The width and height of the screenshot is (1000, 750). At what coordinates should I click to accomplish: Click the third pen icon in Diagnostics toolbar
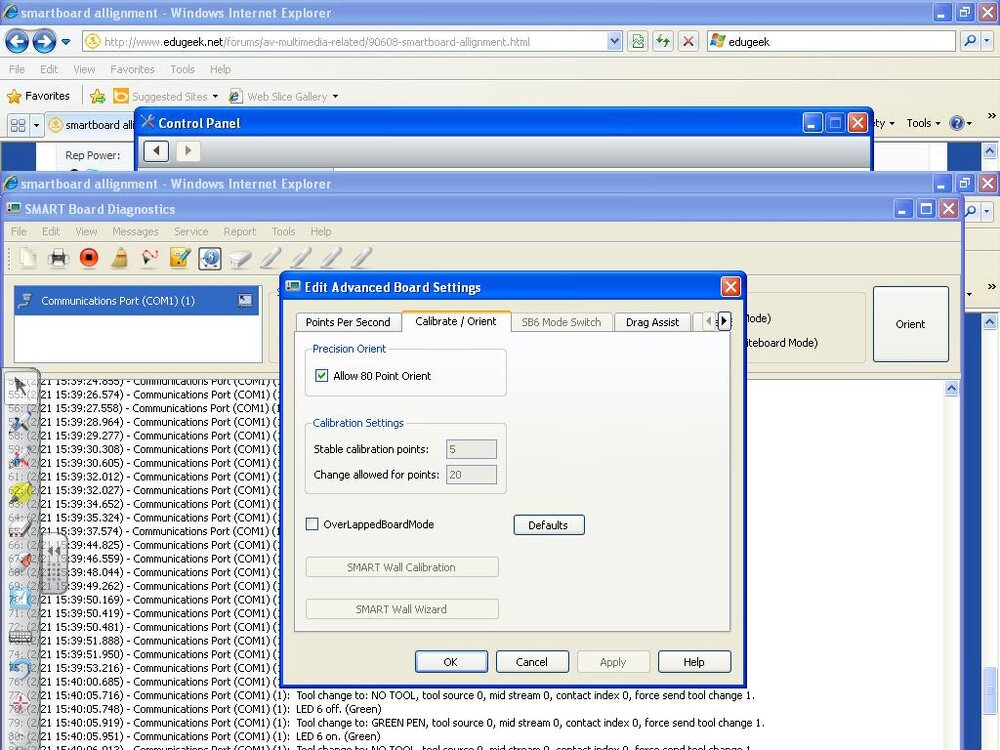(x=330, y=258)
